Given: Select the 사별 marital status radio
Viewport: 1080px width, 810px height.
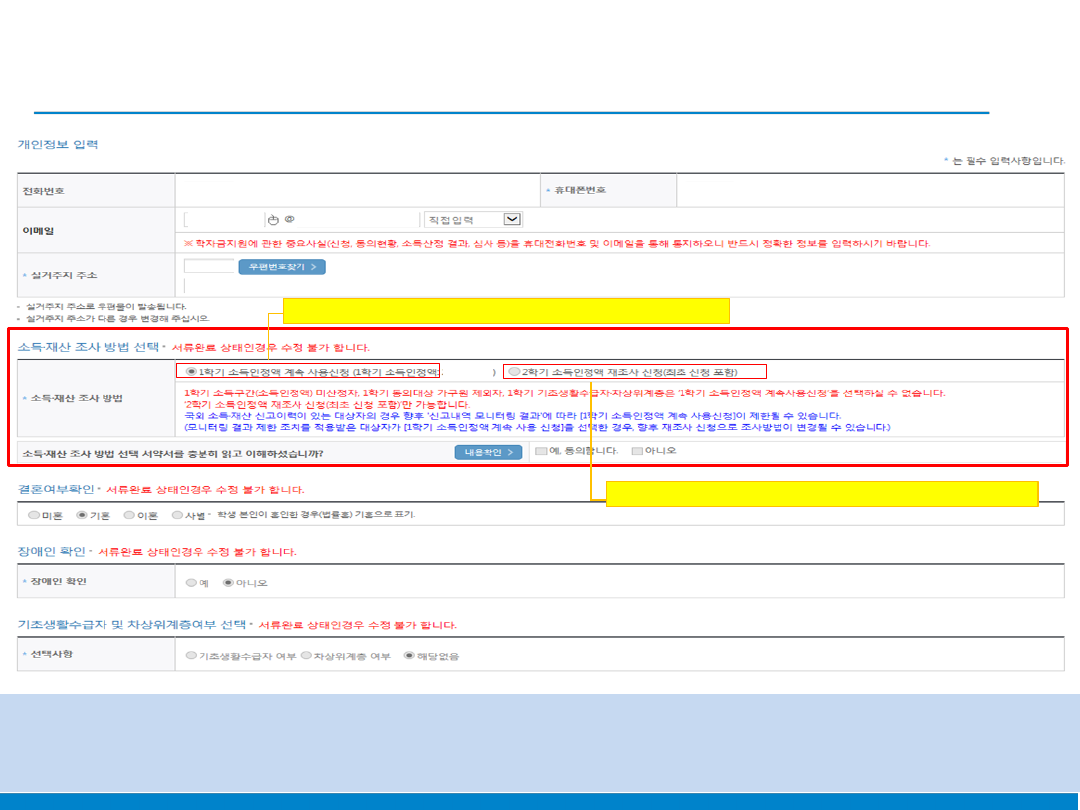Looking at the screenshot, I should (x=177, y=515).
